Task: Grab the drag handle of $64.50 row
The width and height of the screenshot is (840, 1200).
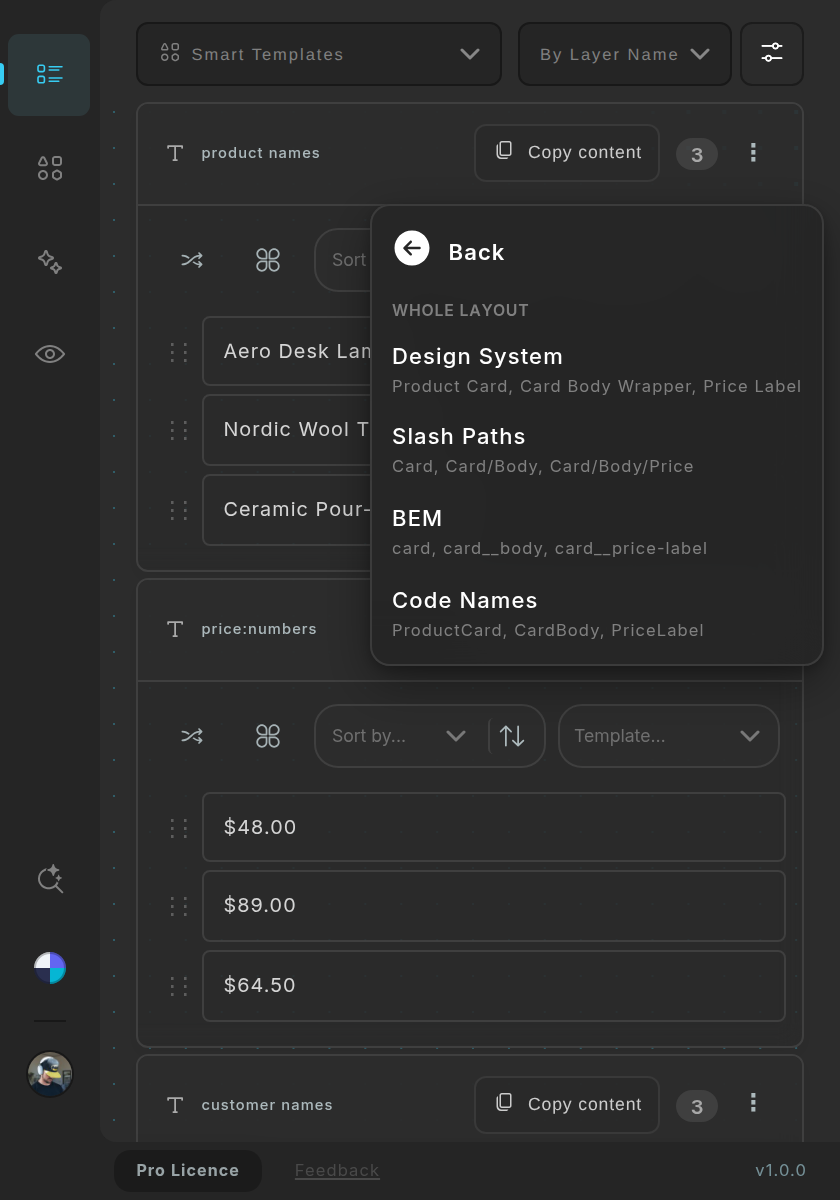Action: [x=179, y=986]
